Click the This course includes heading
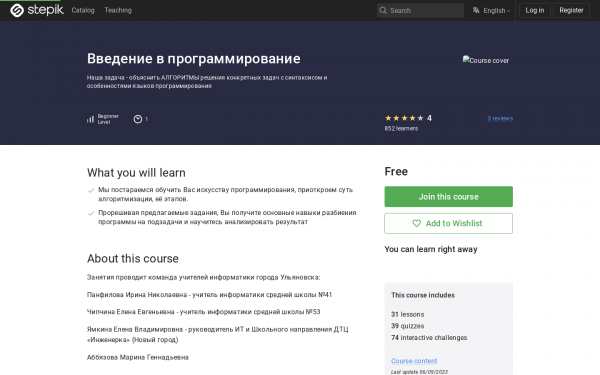Image resolution: width=600 pixels, height=375 pixels. tap(423, 295)
